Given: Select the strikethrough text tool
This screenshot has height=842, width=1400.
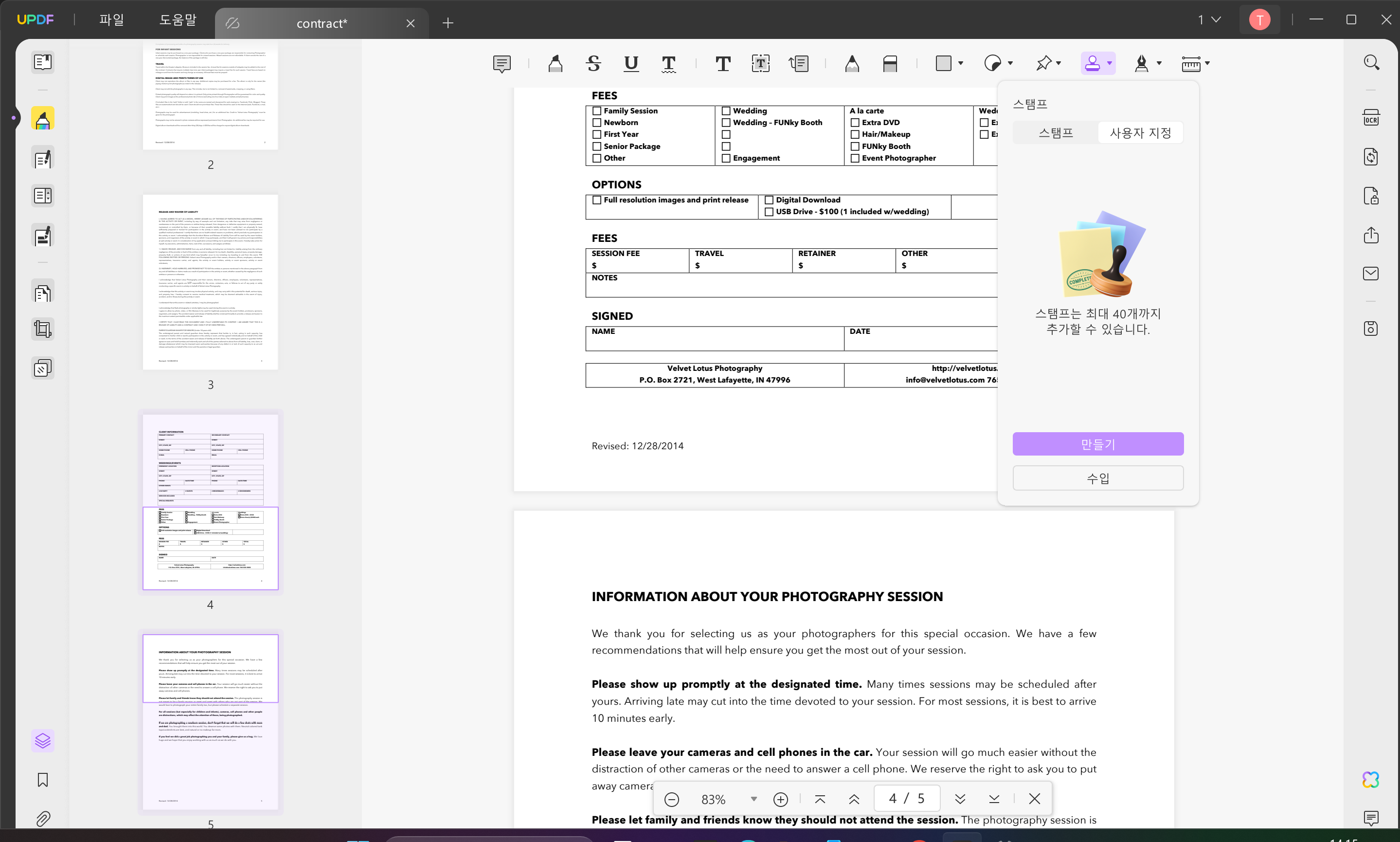Looking at the screenshot, I should (x=593, y=64).
